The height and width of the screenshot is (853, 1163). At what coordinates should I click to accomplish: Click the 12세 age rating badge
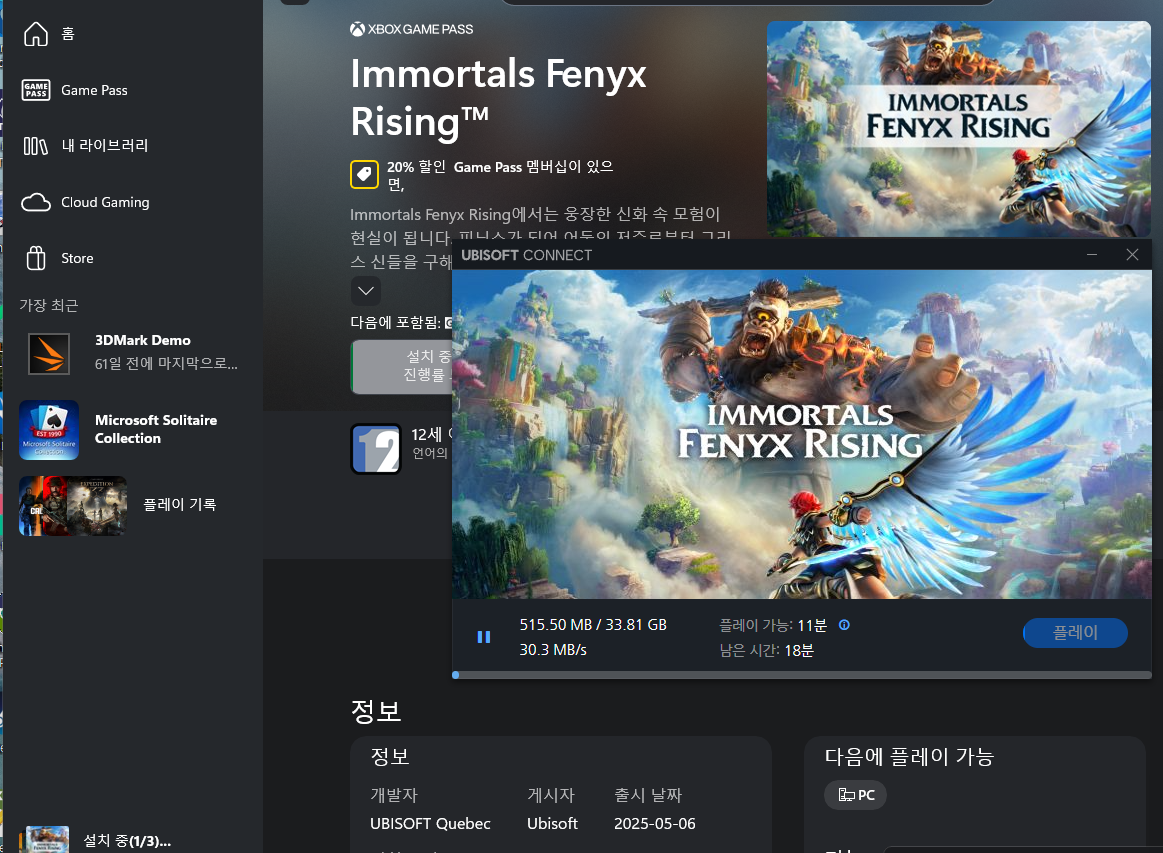(x=377, y=449)
